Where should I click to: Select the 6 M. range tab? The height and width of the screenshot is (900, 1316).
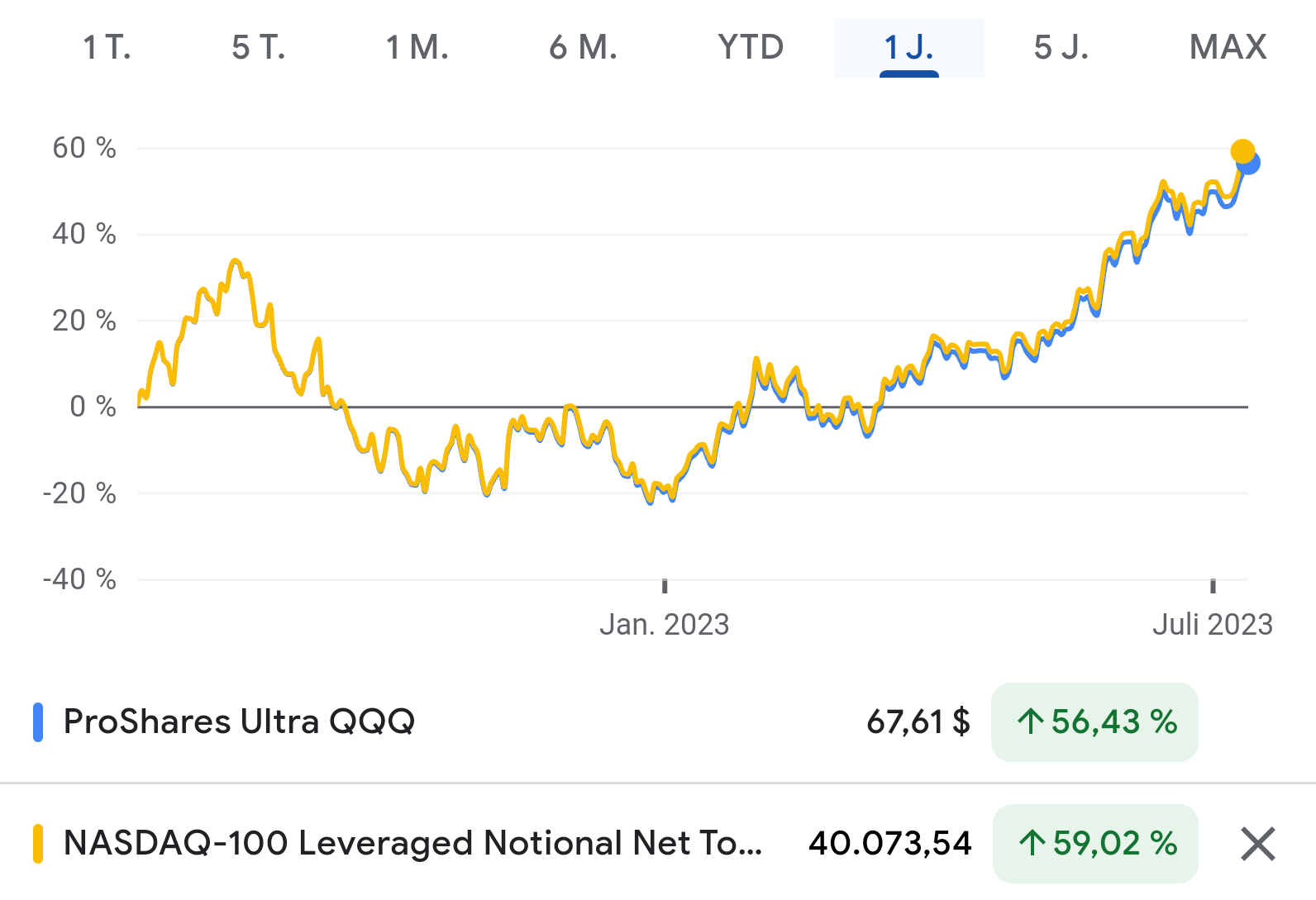coord(584,48)
